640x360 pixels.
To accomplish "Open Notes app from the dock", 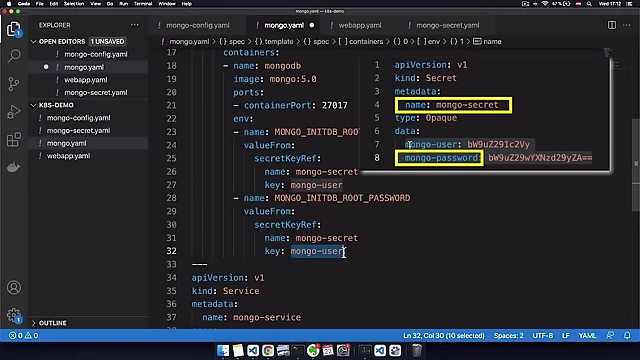I will [238, 350].
